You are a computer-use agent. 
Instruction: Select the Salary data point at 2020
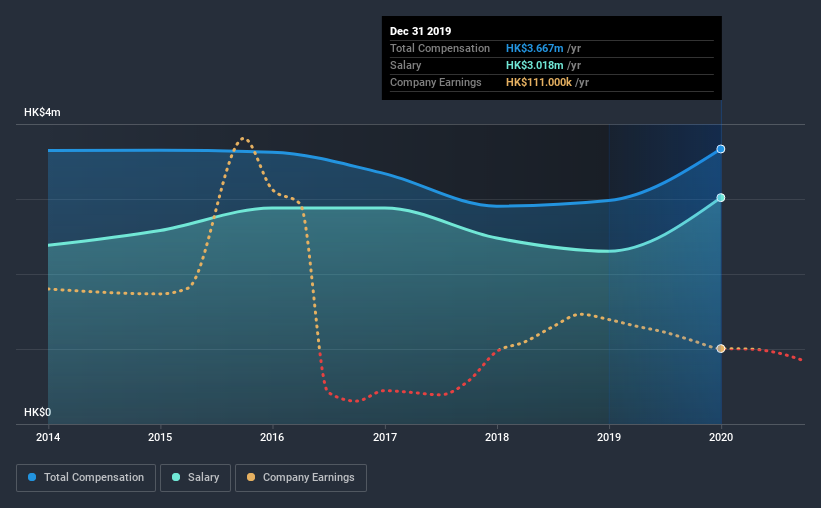pyautogui.click(x=721, y=197)
